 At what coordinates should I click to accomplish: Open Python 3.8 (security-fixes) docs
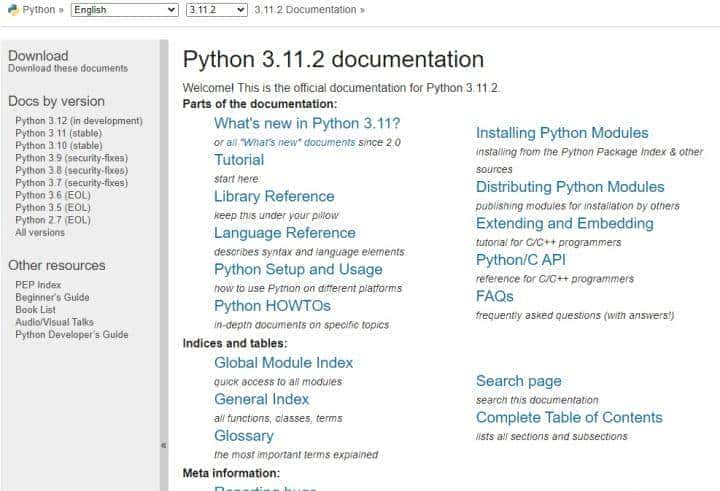[72, 170]
